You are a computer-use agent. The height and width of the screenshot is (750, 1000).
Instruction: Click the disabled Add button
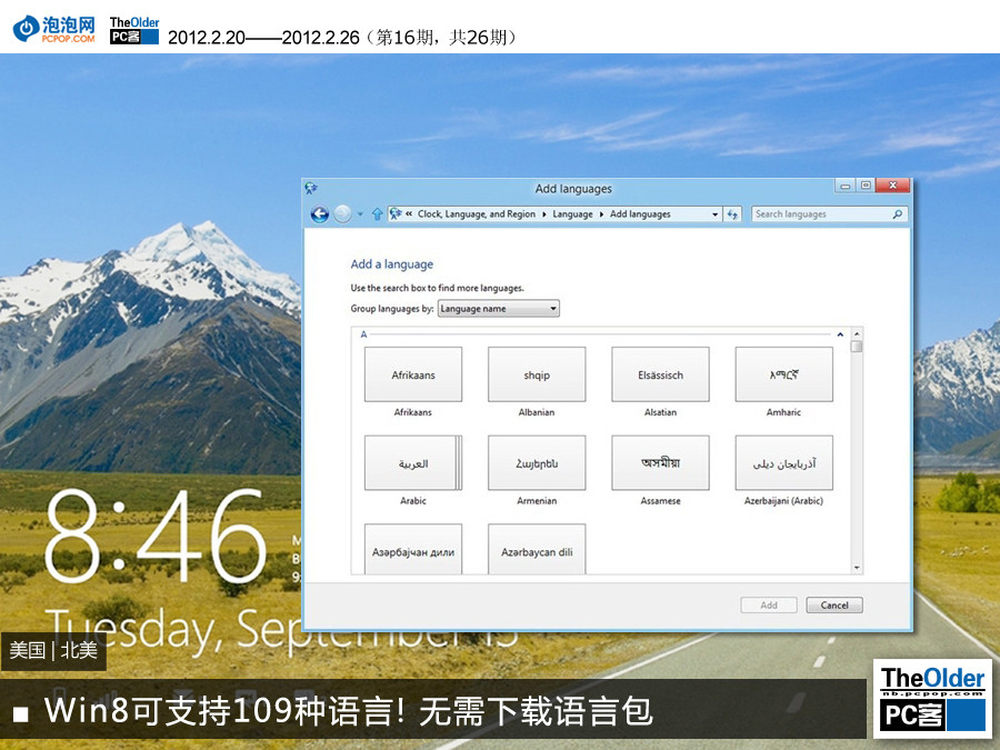(x=768, y=605)
